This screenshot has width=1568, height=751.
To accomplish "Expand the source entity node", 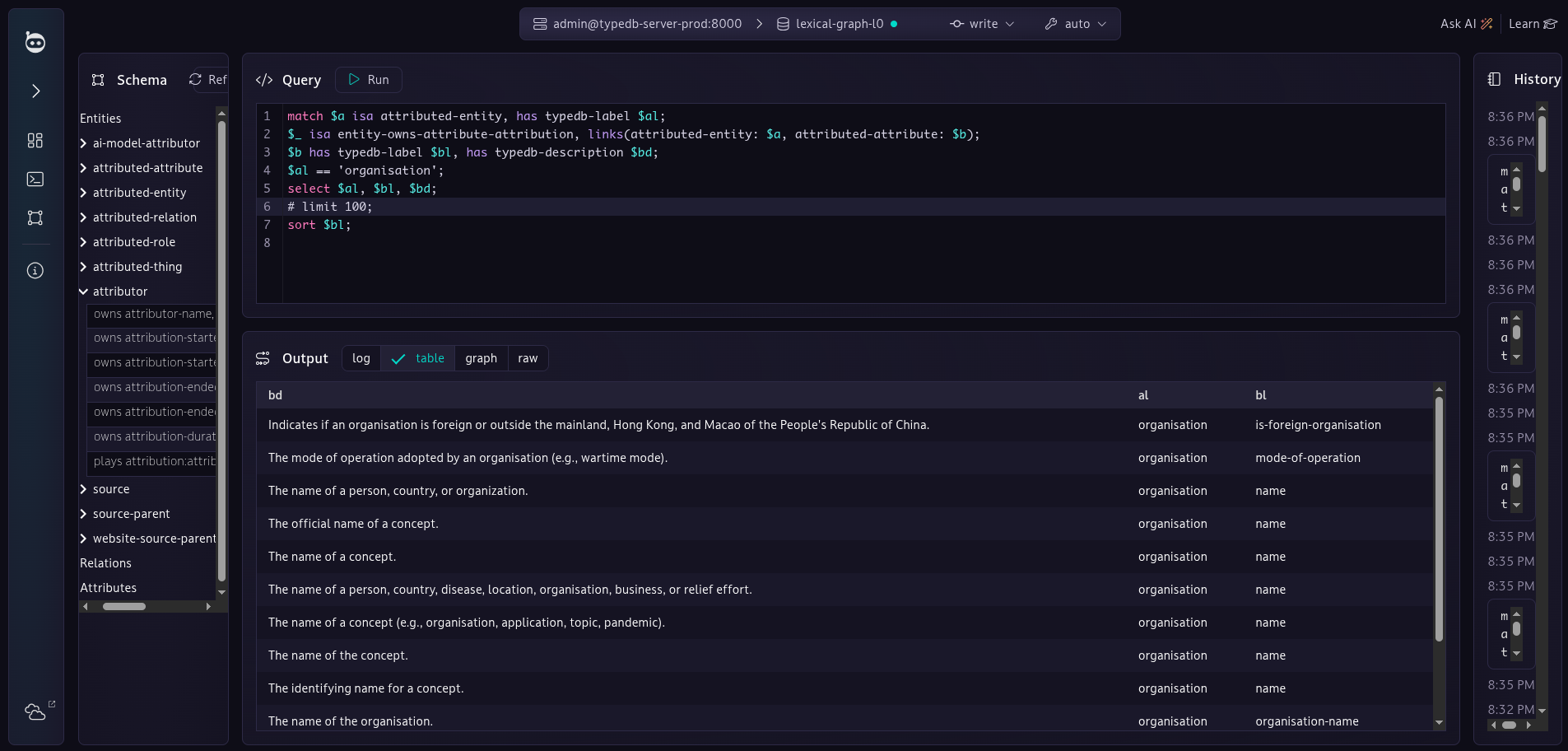I will click(x=83, y=489).
